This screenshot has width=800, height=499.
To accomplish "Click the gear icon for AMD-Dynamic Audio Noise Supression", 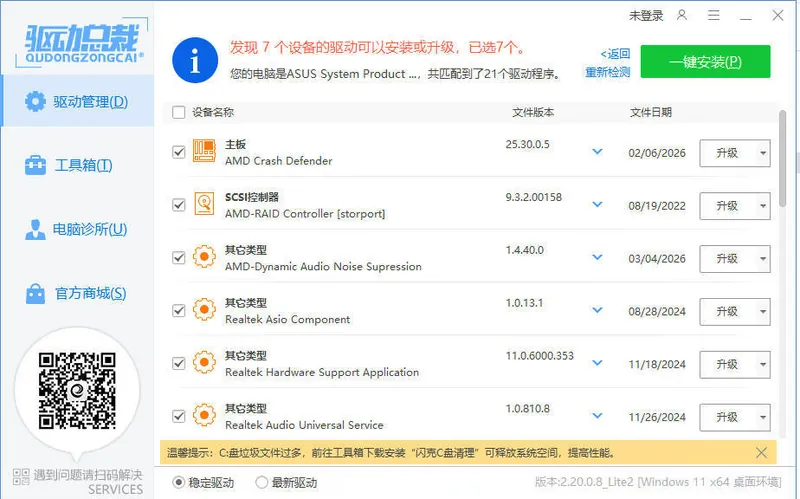I will click(204, 257).
